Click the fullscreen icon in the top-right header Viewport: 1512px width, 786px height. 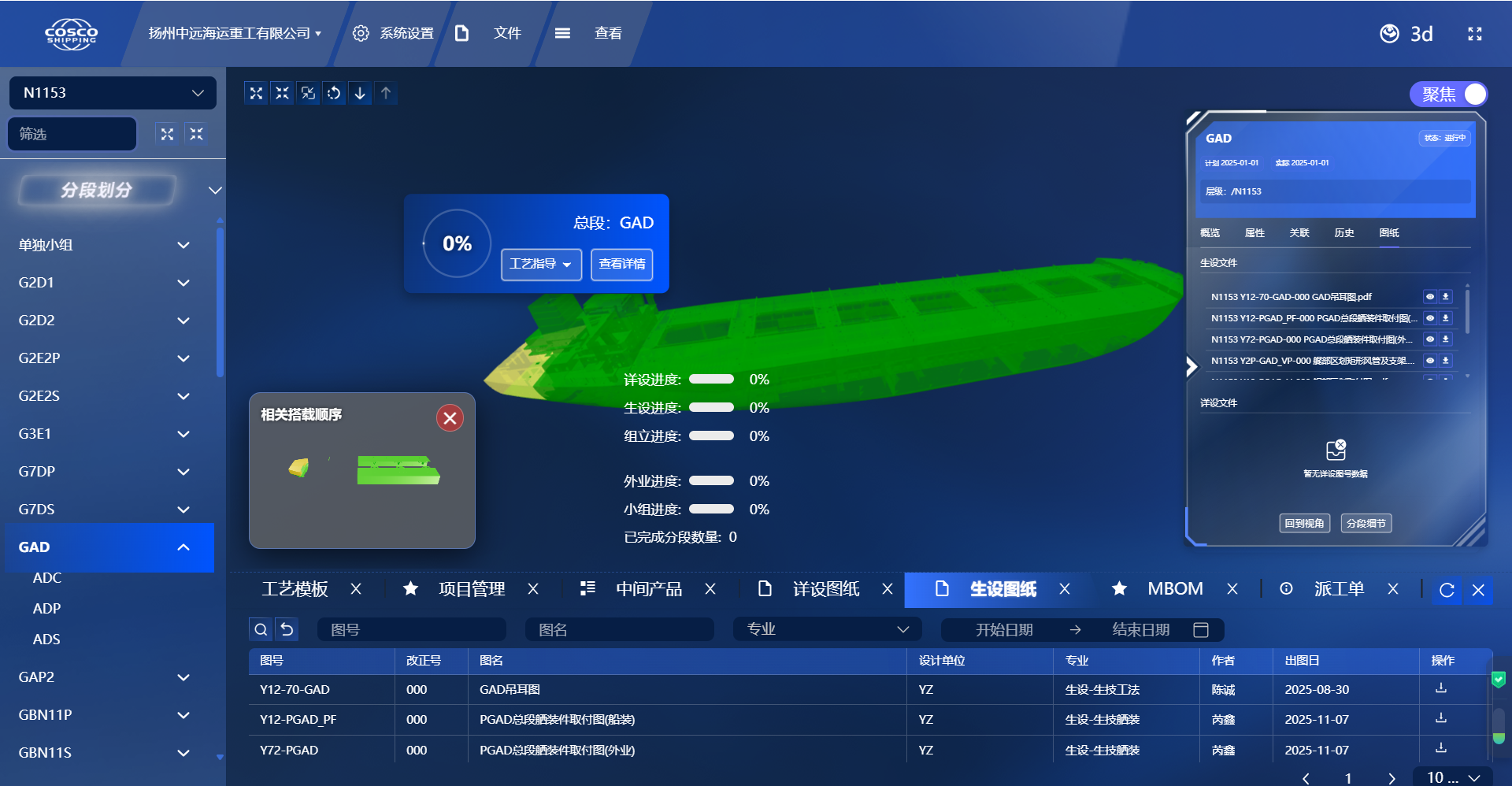1474,34
